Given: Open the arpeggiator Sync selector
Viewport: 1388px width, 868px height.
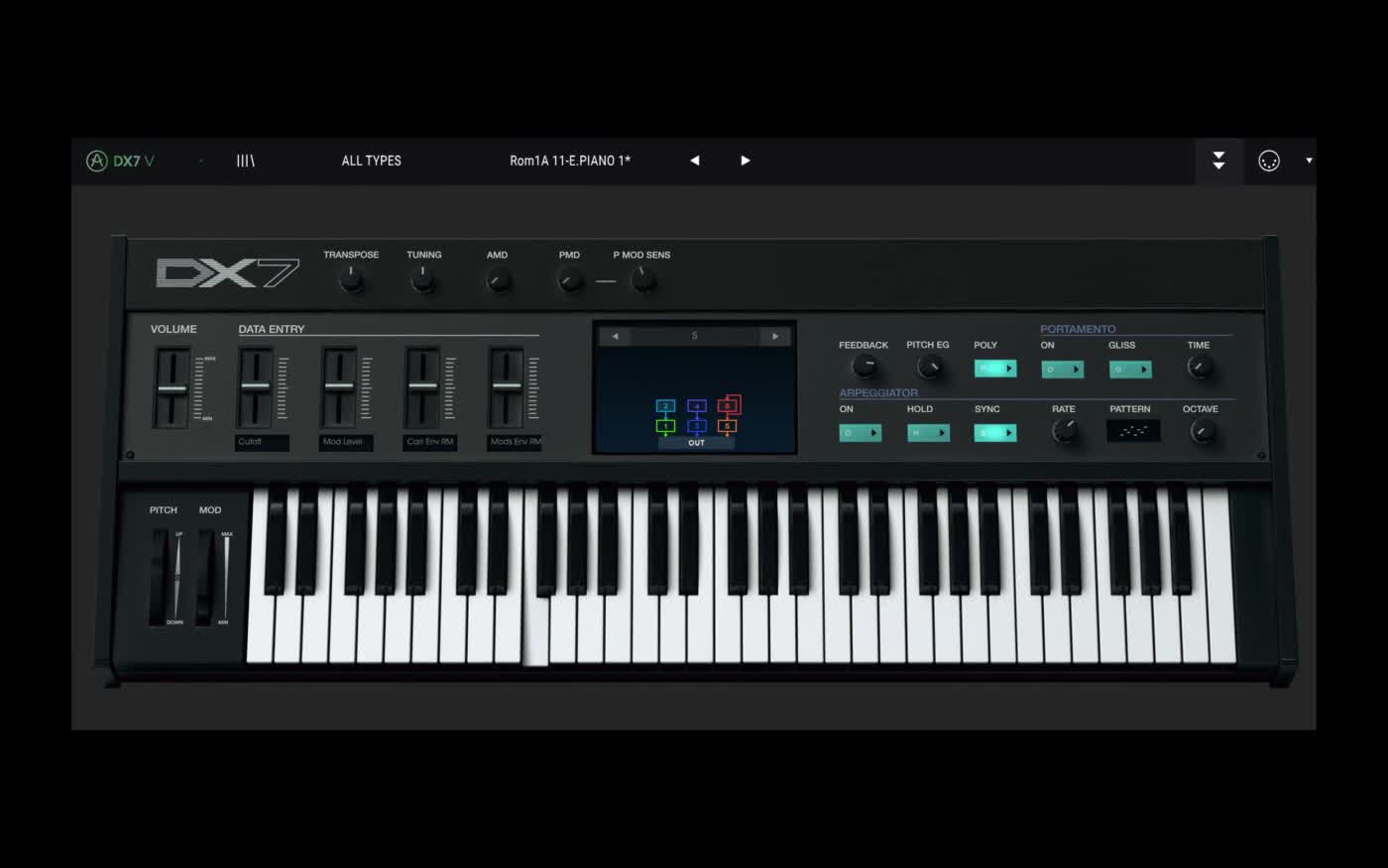Looking at the screenshot, I should [x=994, y=432].
